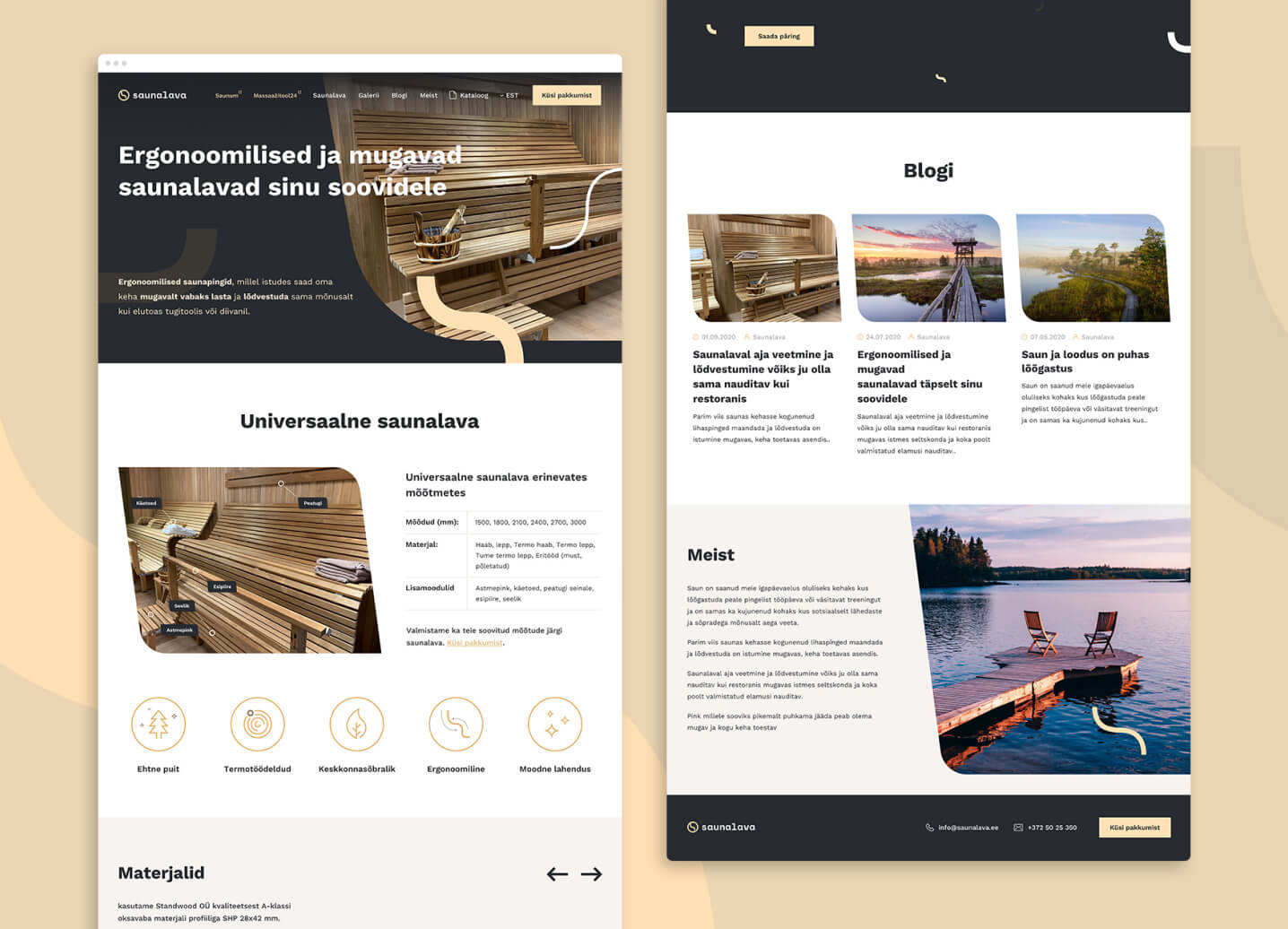Click the Lisamoodulid table row label

pyautogui.click(x=430, y=588)
